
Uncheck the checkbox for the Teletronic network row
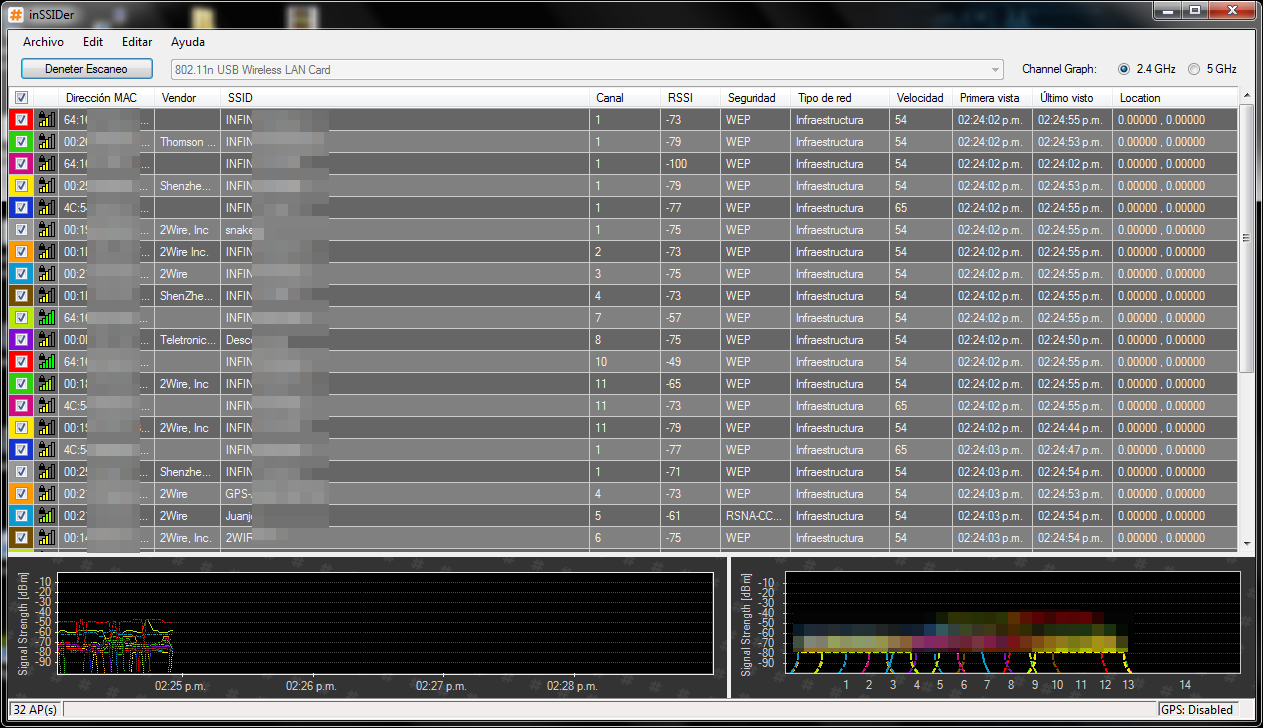pyautogui.click(x=21, y=340)
